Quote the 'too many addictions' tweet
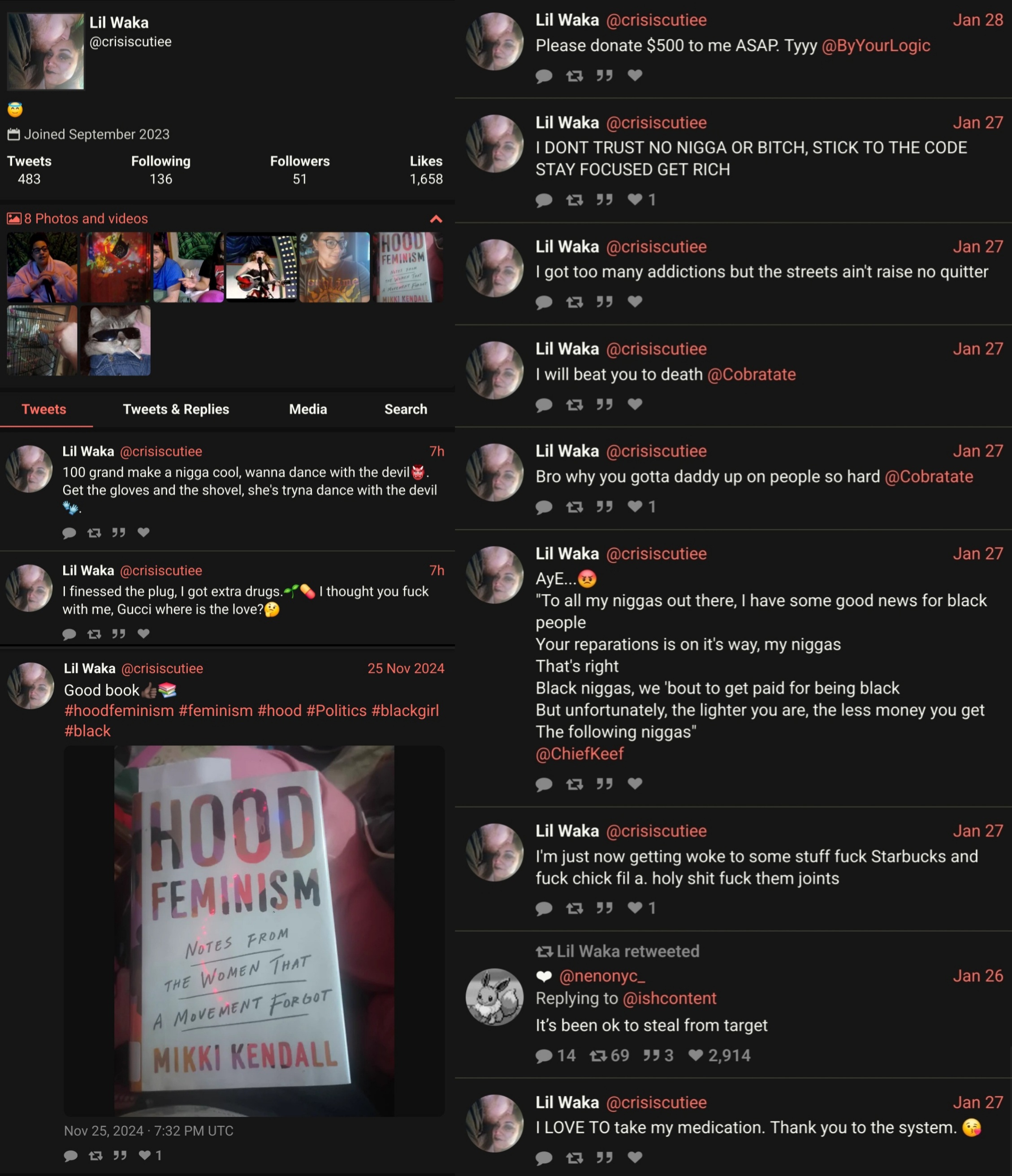 (604, 302)
